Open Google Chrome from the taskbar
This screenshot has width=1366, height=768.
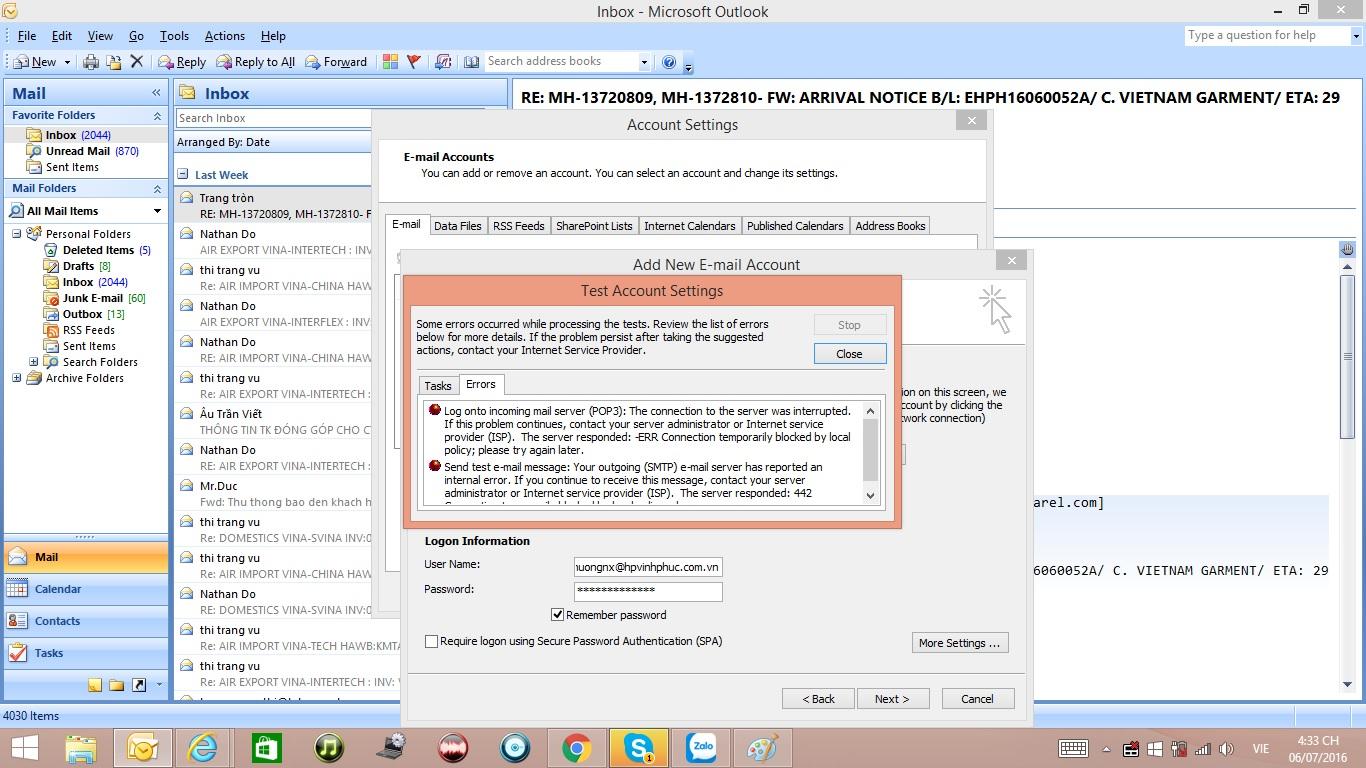577,748
